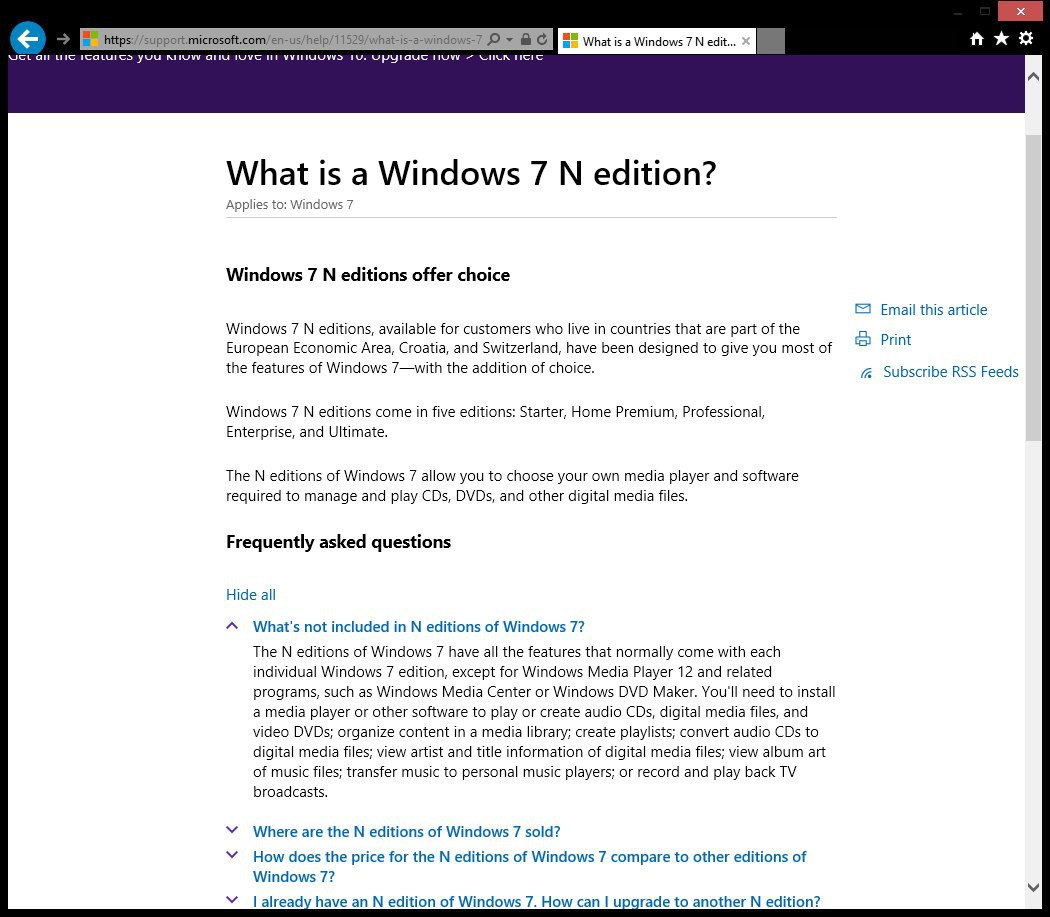
Task: Click the RSS feed icon
Action: pos(867,372)
